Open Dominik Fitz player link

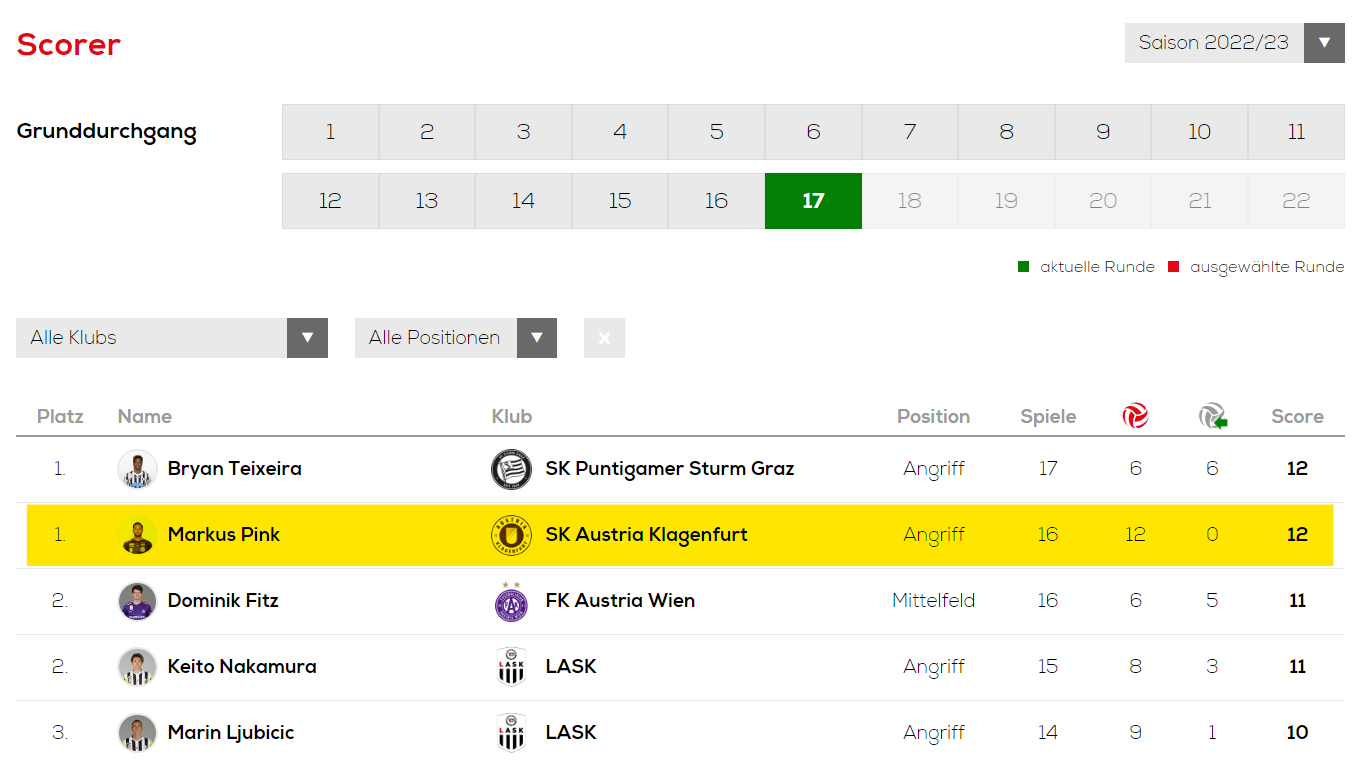223,601
